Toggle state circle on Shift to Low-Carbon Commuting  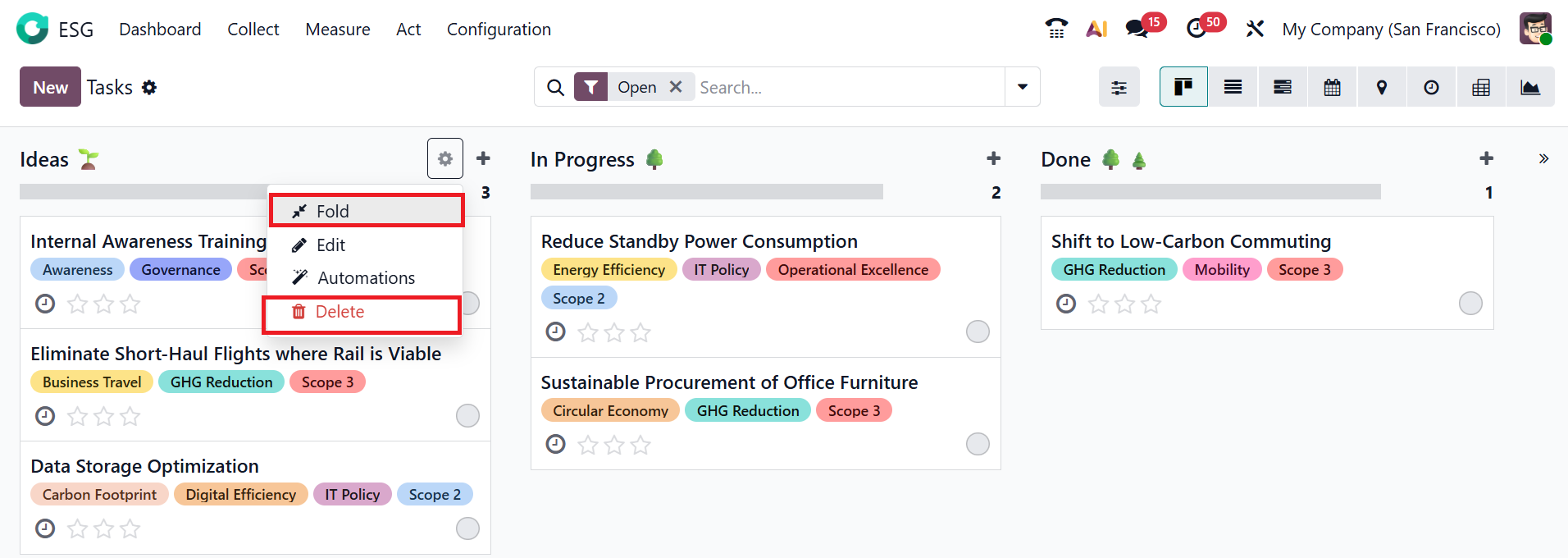[1470, 304]
